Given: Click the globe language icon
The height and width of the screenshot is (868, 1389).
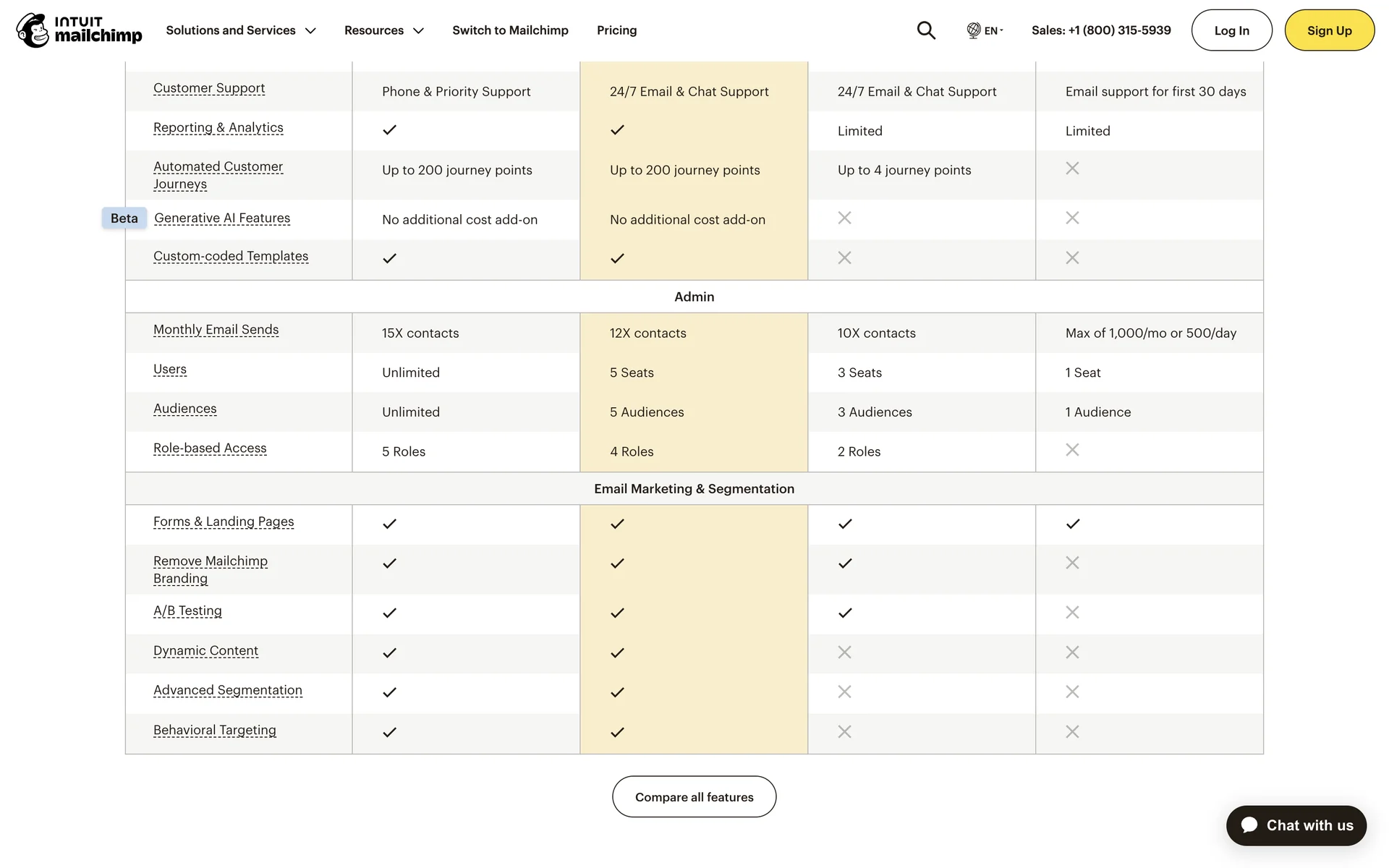Looking at the screenshot, I should (x=974, y=30).
